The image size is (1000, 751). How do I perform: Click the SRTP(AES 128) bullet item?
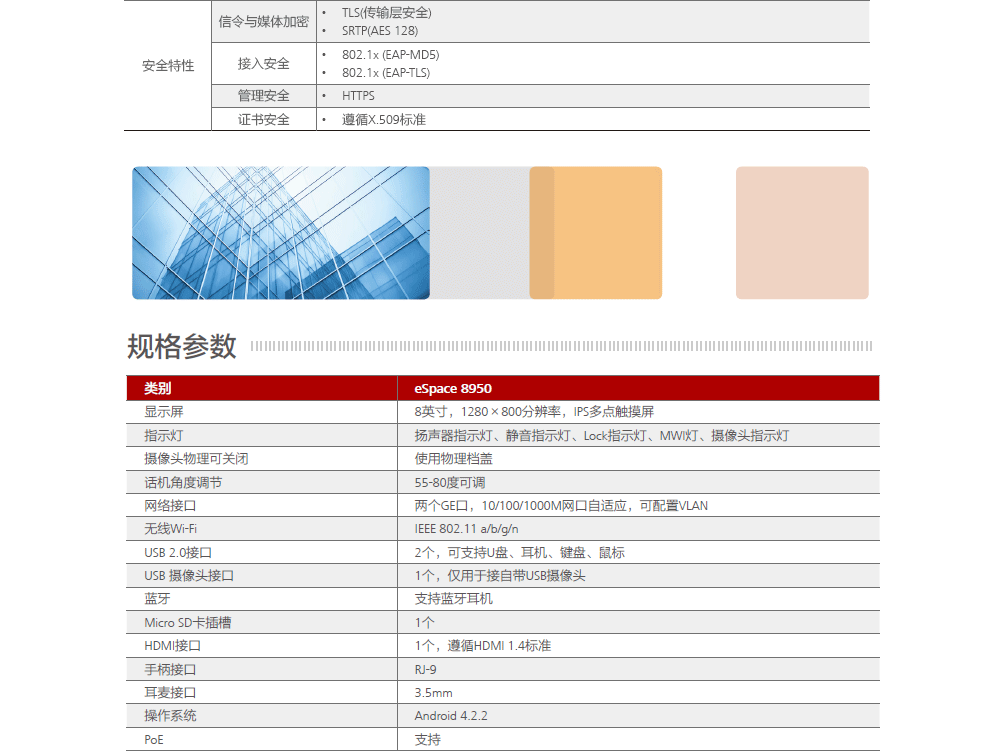380,32
